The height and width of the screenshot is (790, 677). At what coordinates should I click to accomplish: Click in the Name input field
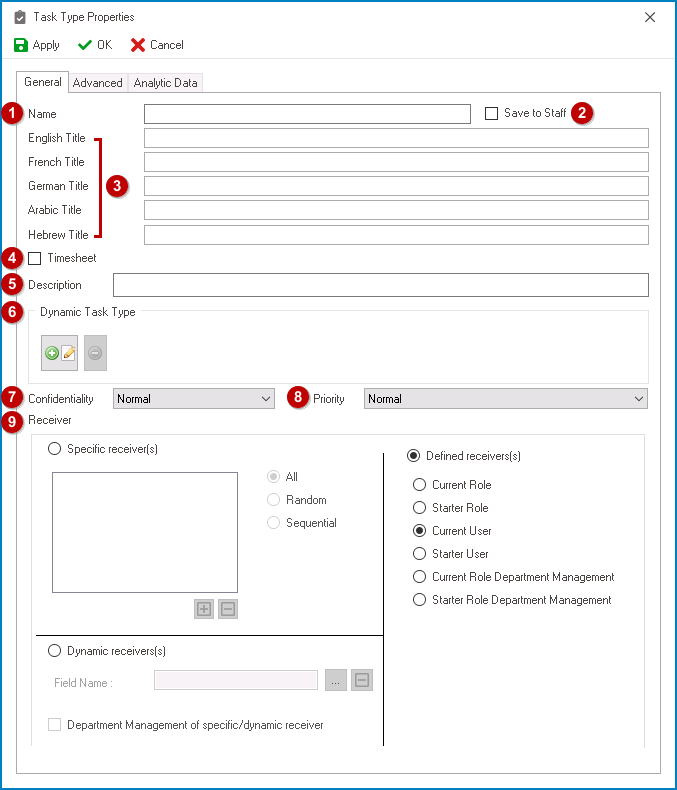tap(307, 114)
